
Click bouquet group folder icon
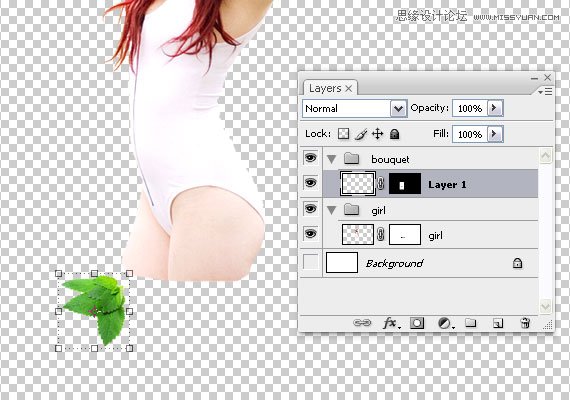[352, 159]
